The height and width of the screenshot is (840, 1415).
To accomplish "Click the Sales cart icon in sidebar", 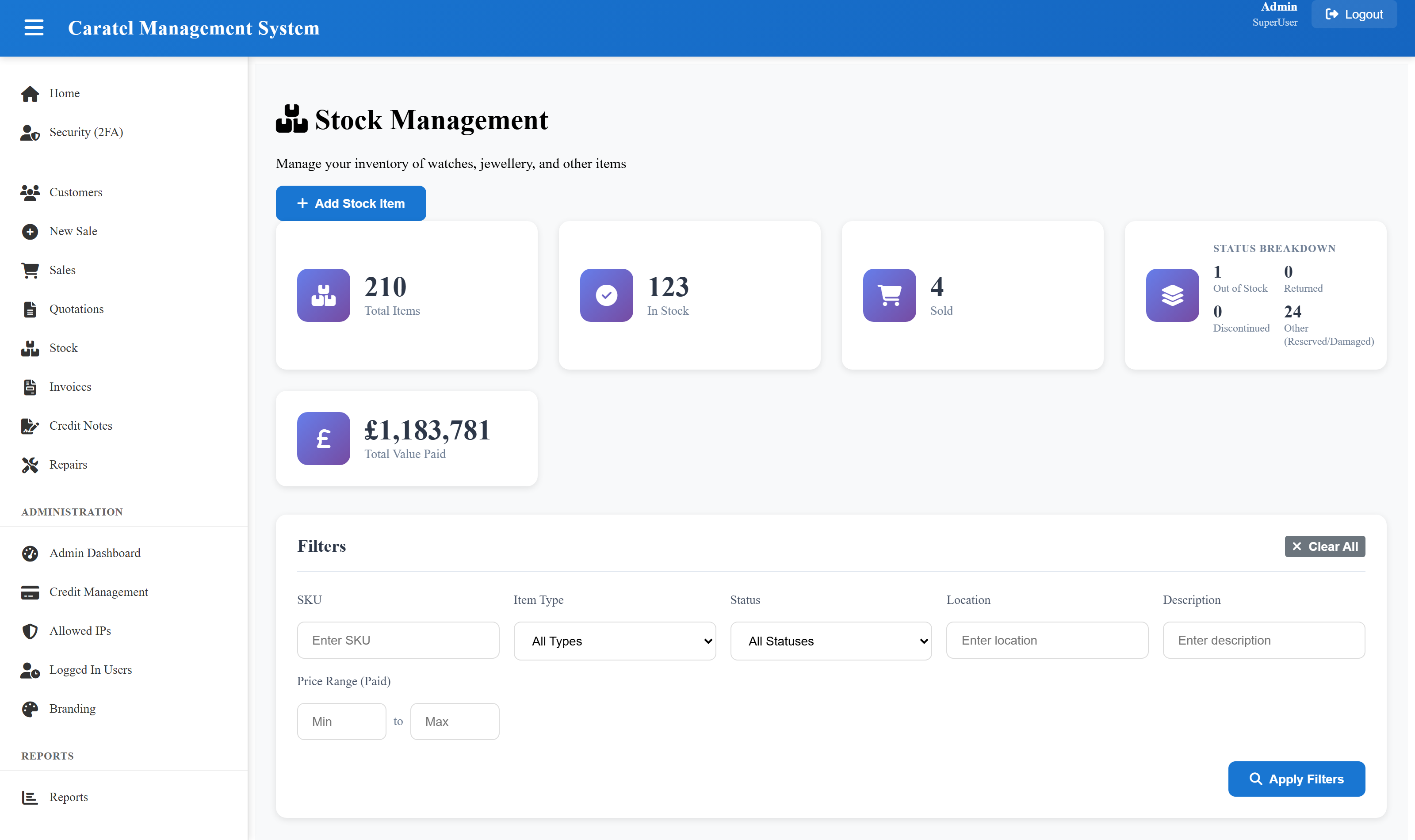I will [30, 271].
